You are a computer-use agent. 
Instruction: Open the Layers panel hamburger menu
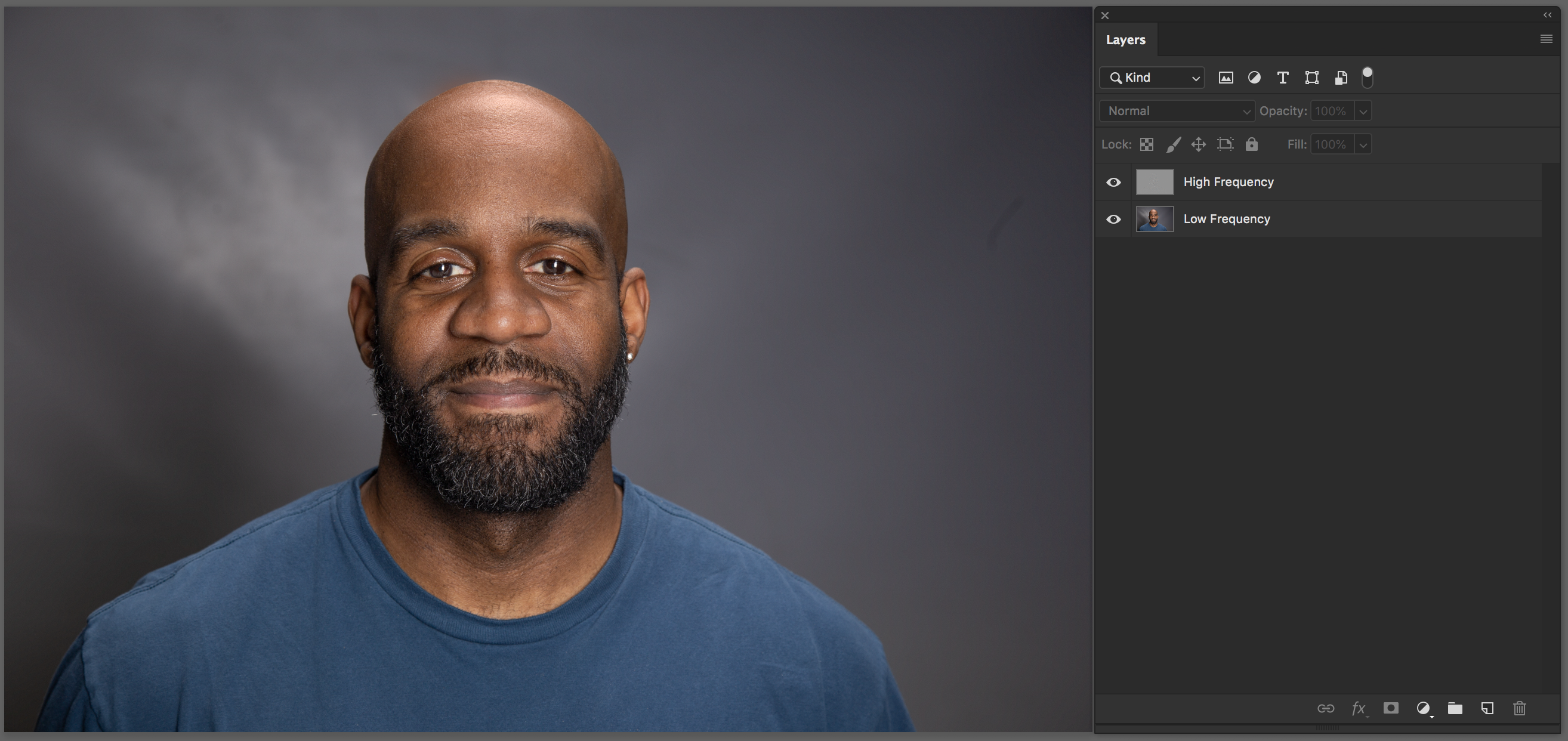pos(1545,39)
